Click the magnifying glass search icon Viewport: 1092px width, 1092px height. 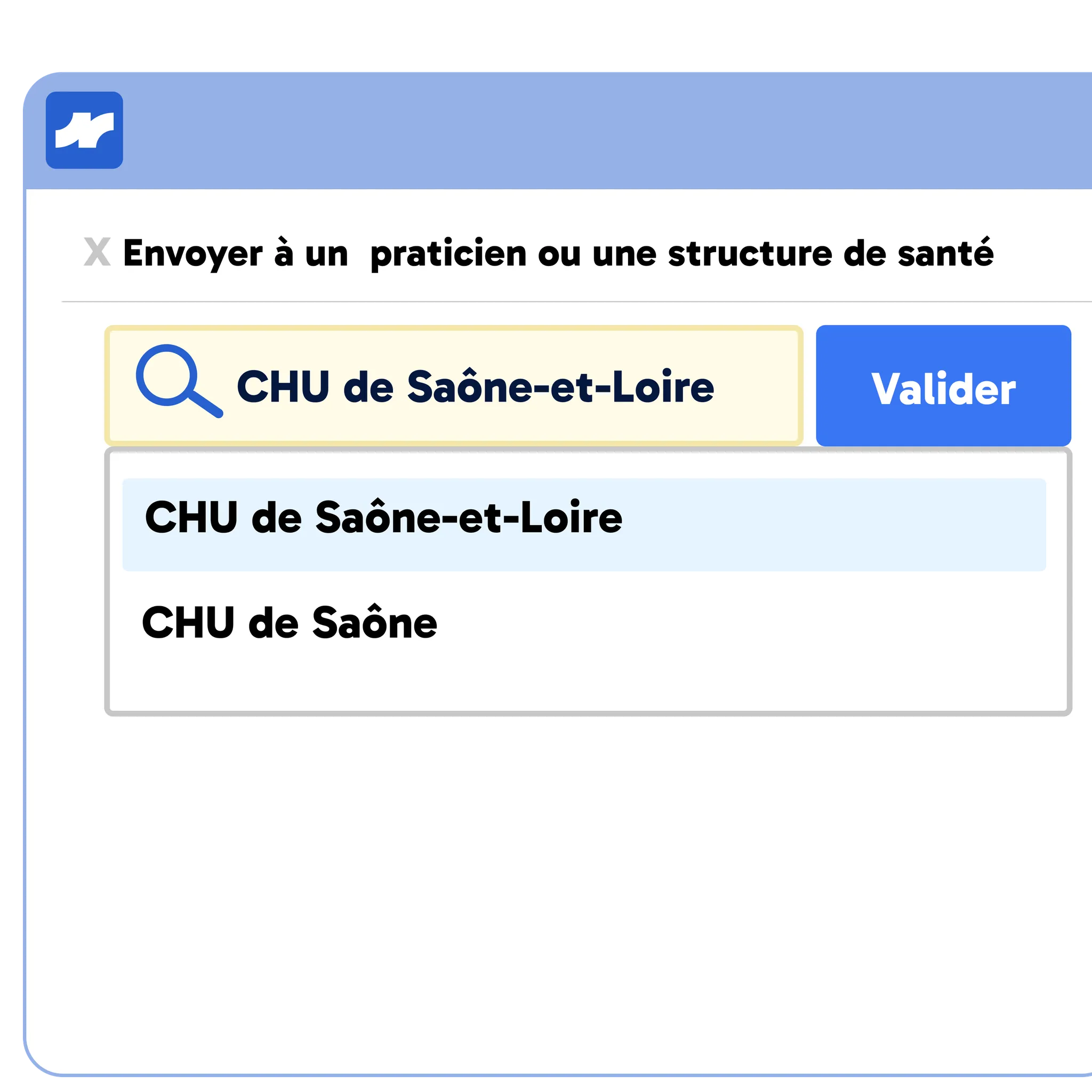pyautogui.click(x=179, y=381)
